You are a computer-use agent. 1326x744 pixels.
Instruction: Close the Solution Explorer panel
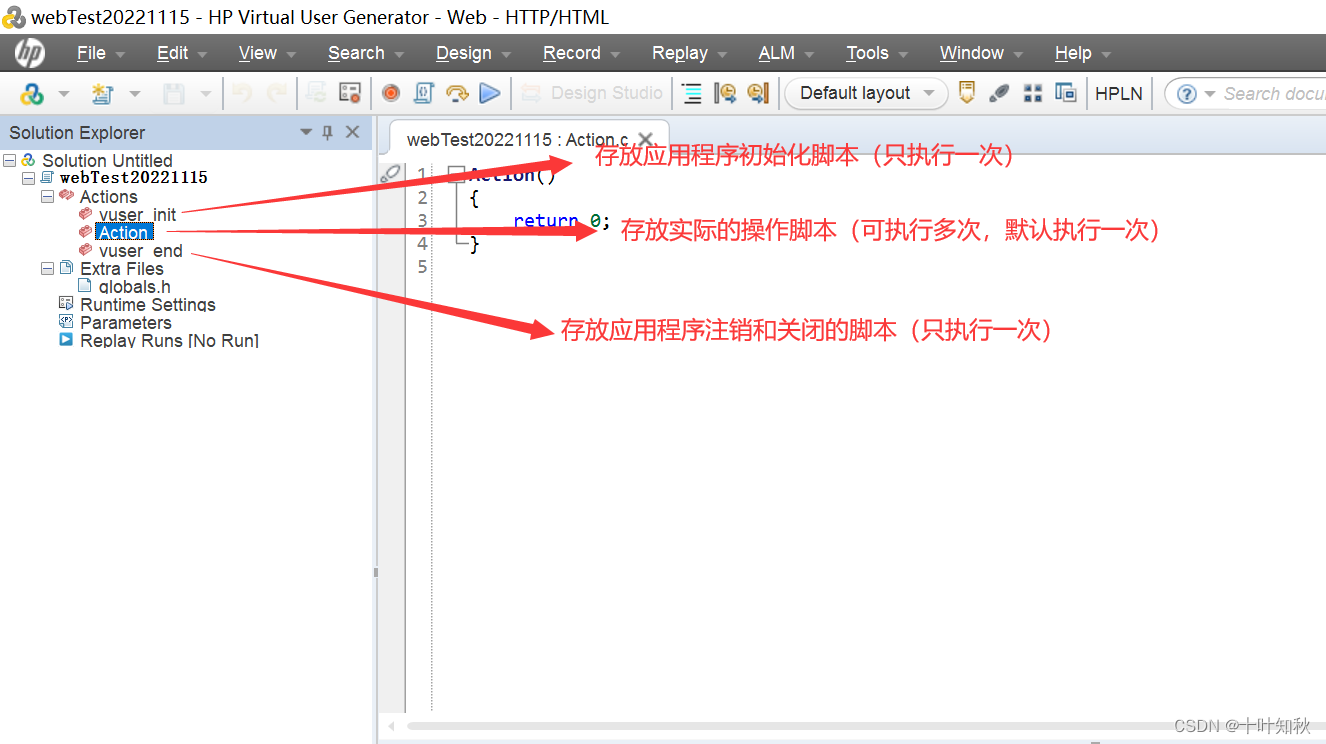(x=352, y=132)
